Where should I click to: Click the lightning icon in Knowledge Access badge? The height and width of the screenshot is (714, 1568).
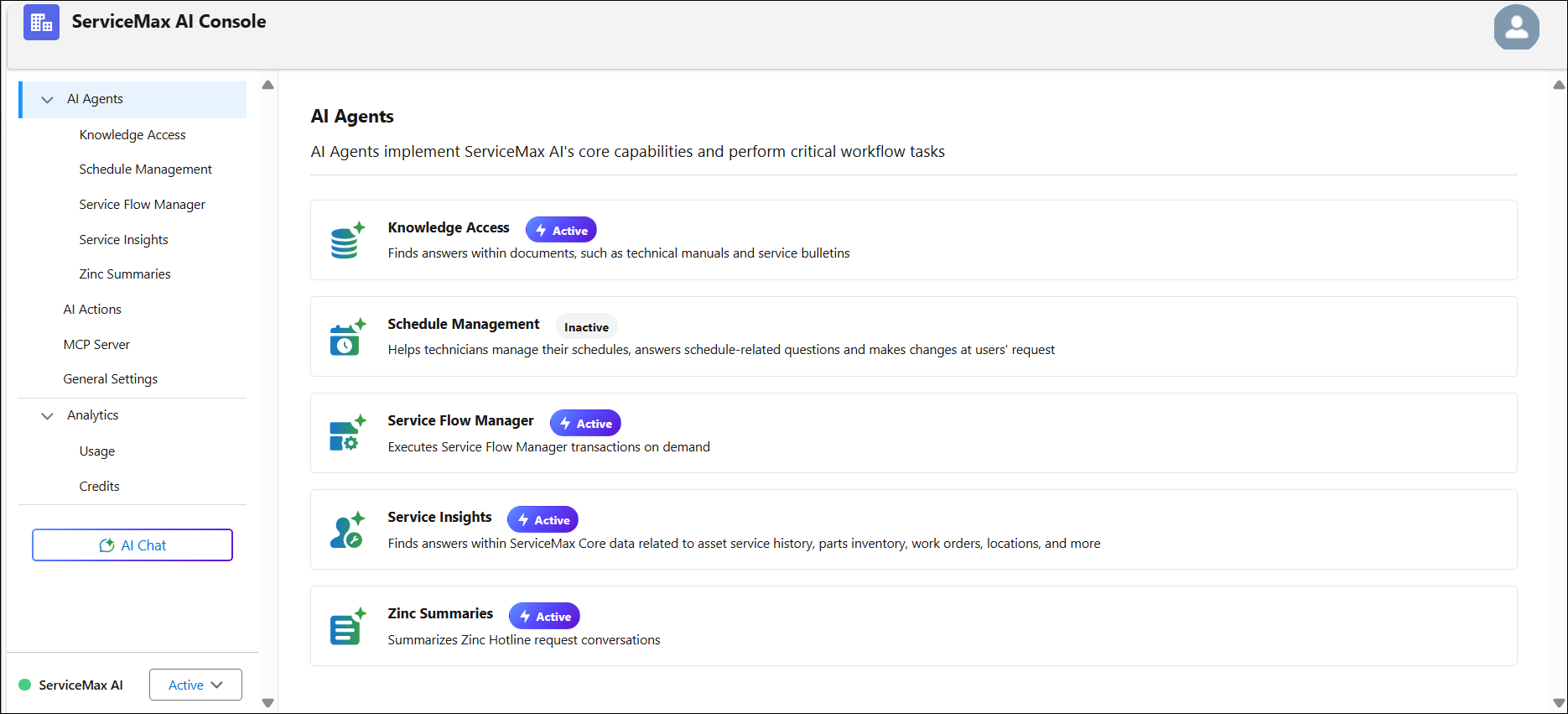541,230
